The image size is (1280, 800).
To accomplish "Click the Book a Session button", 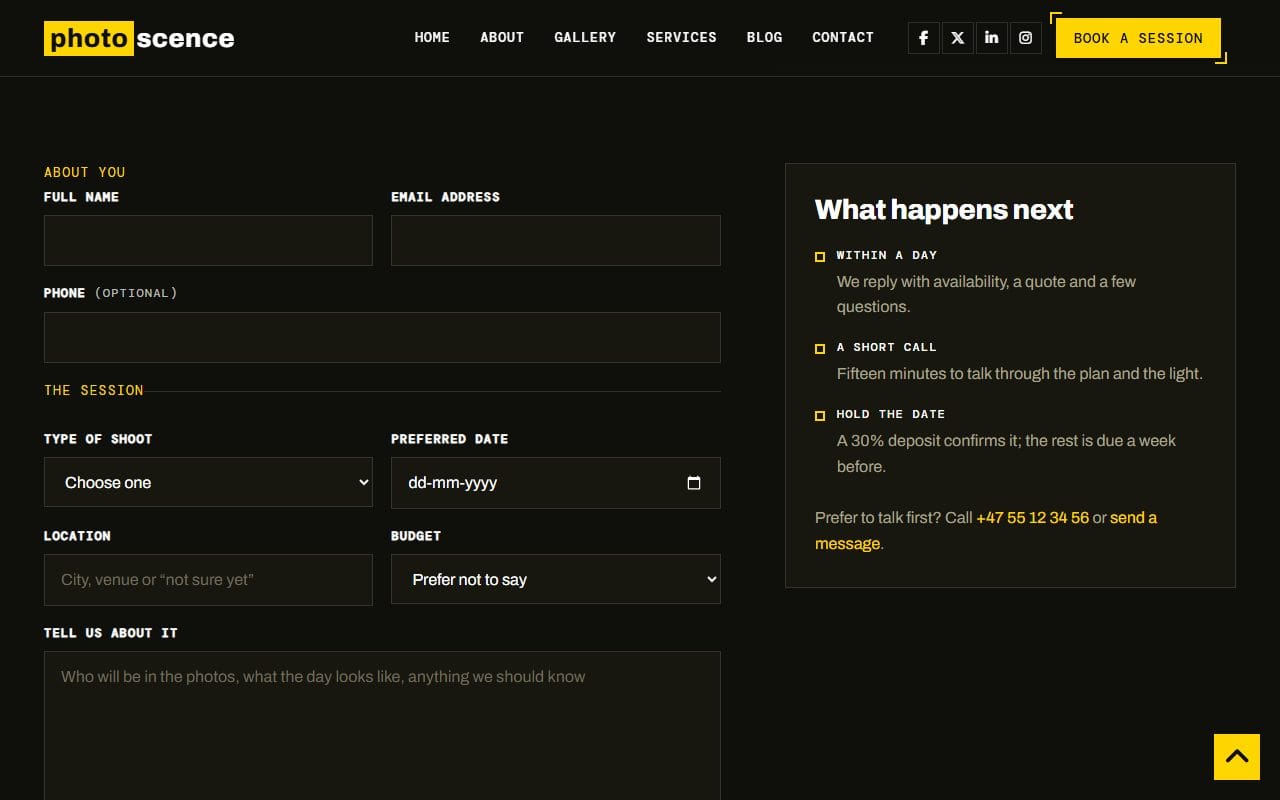I will tap(1138, 38).
